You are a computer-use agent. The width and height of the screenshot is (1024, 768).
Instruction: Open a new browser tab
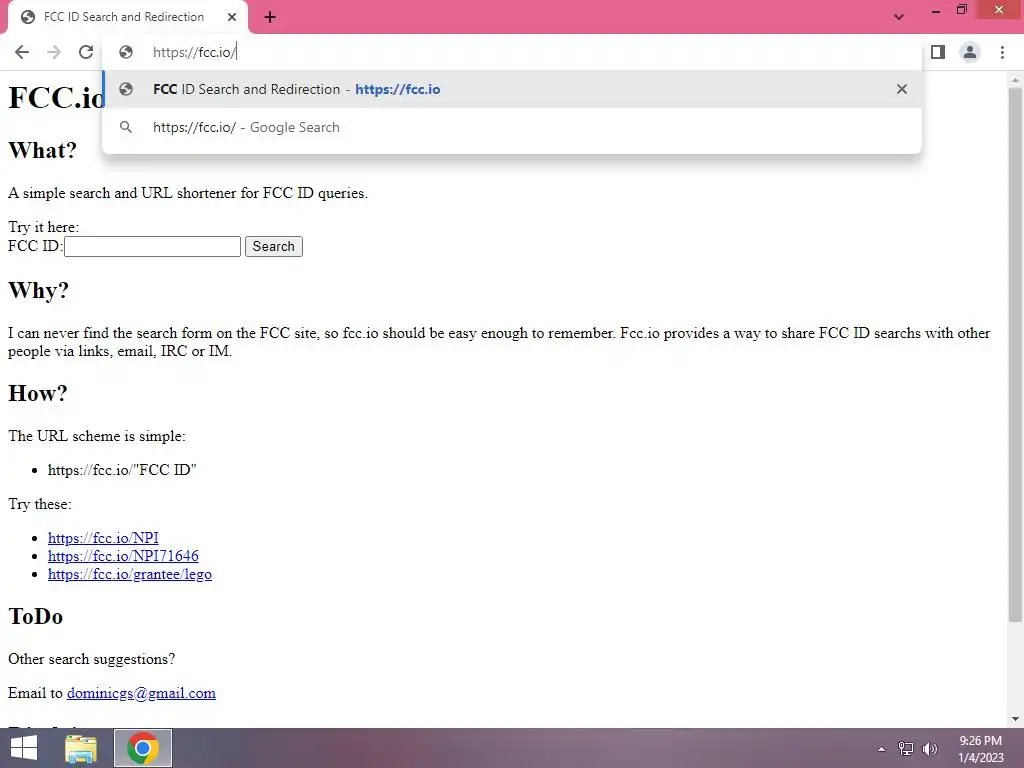(x=270, y=17)
